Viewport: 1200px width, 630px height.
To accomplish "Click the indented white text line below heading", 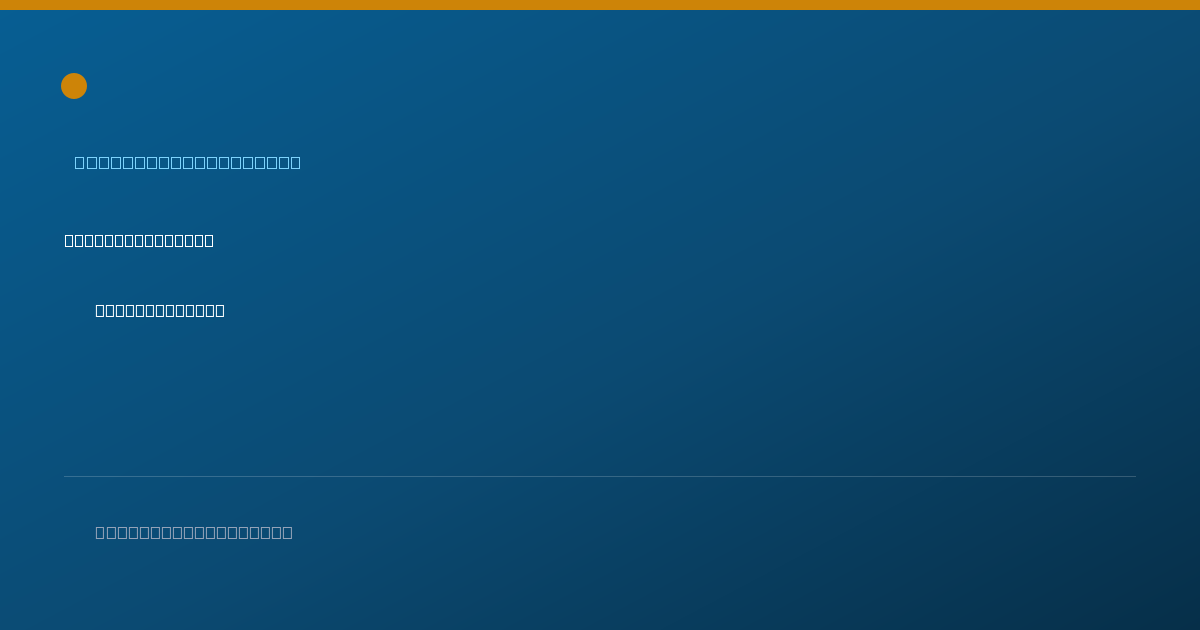I will pyautogui.click(x=160, y=310).
